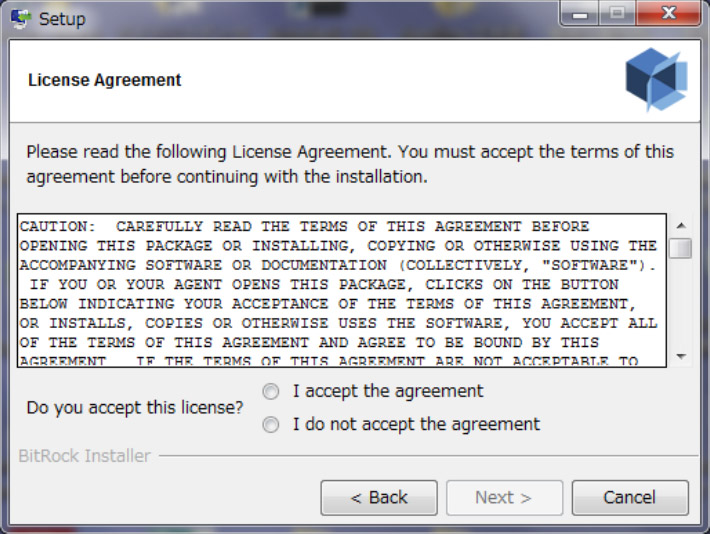Click the "License Agreement" heading
Screen dimensions: 710x534
click(x=105, y=80)
